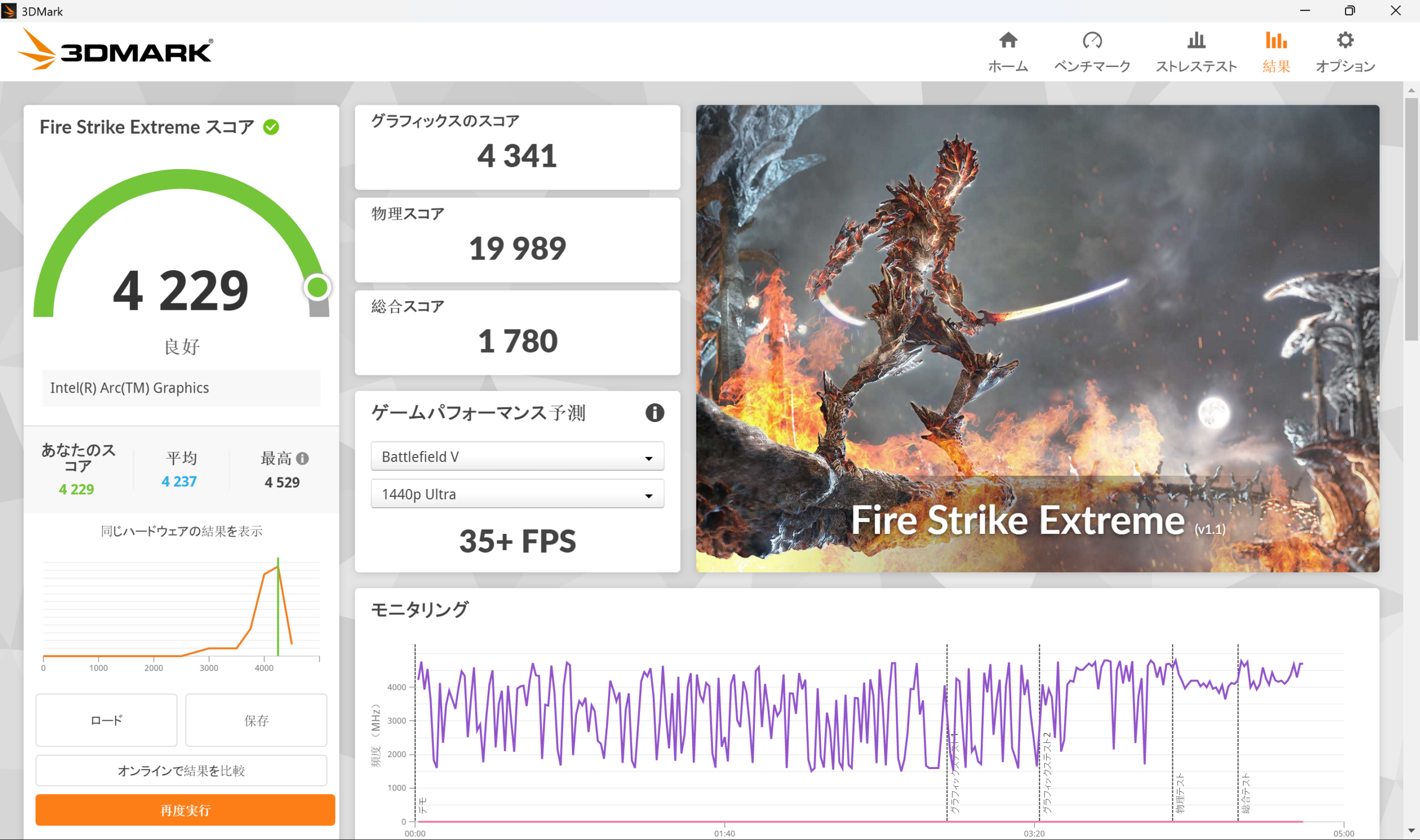1420x840 pixels.
Task: Click the Home house icon
Action: tap(1008, 40)
